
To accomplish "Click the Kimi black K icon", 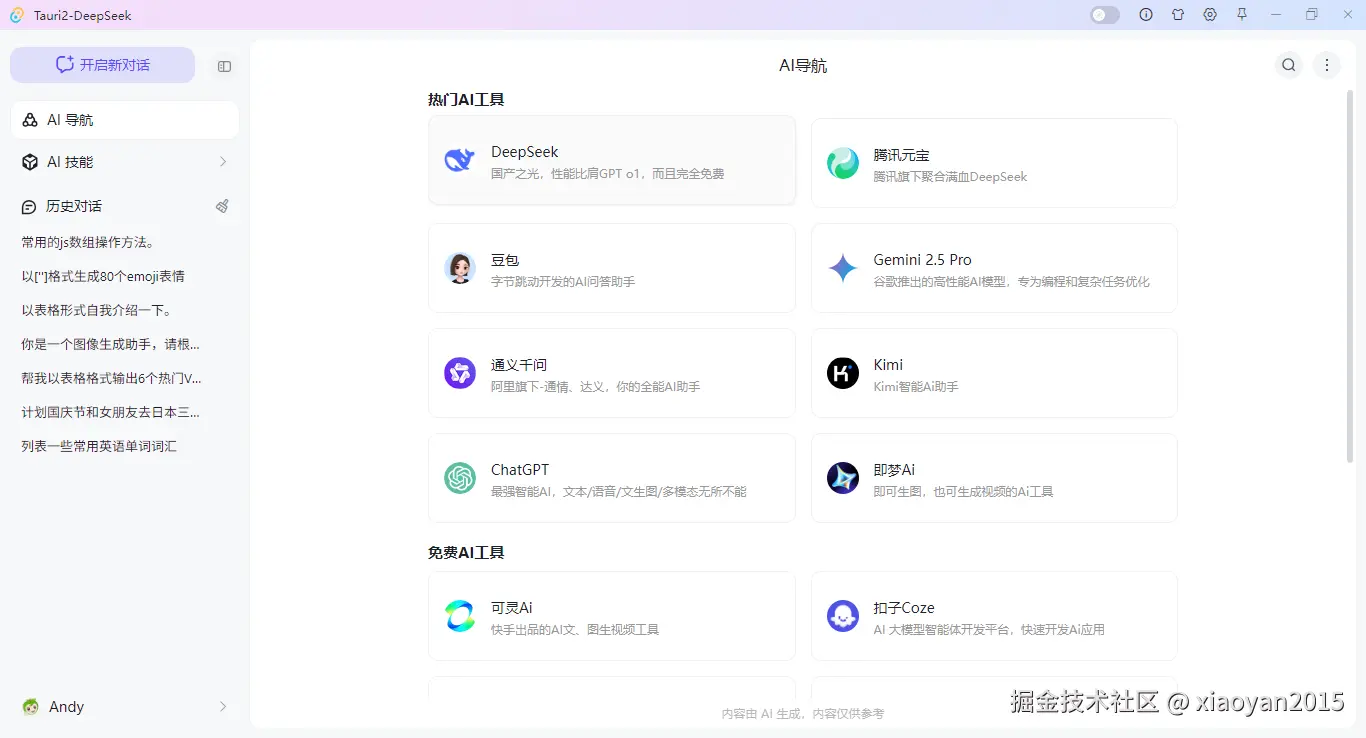I will click(843, 373).
